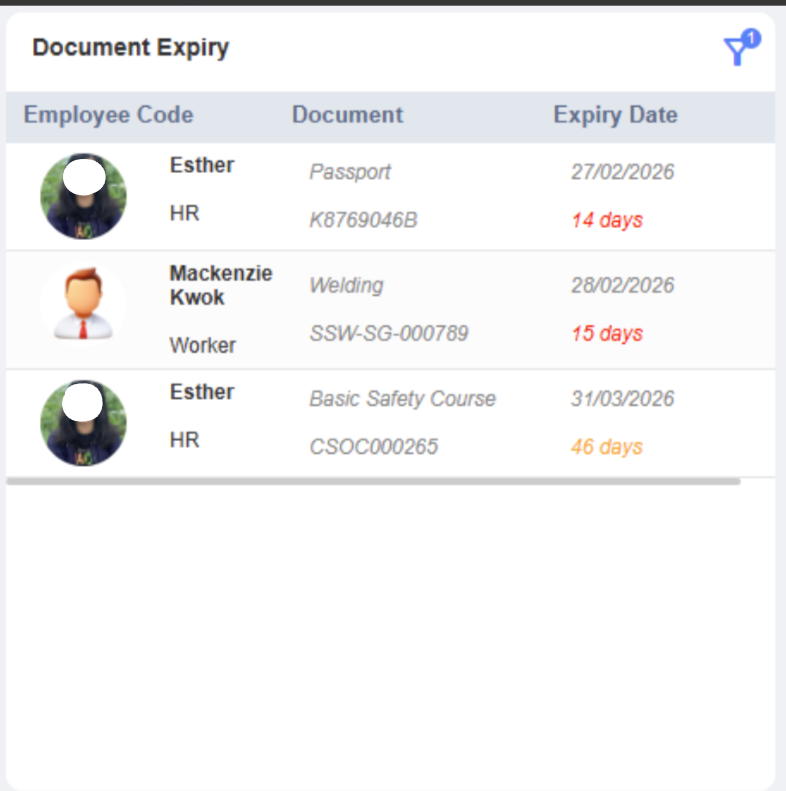Click the red 14 days warning
This screenshot has width=786, height=791.
tap(607, 220)
